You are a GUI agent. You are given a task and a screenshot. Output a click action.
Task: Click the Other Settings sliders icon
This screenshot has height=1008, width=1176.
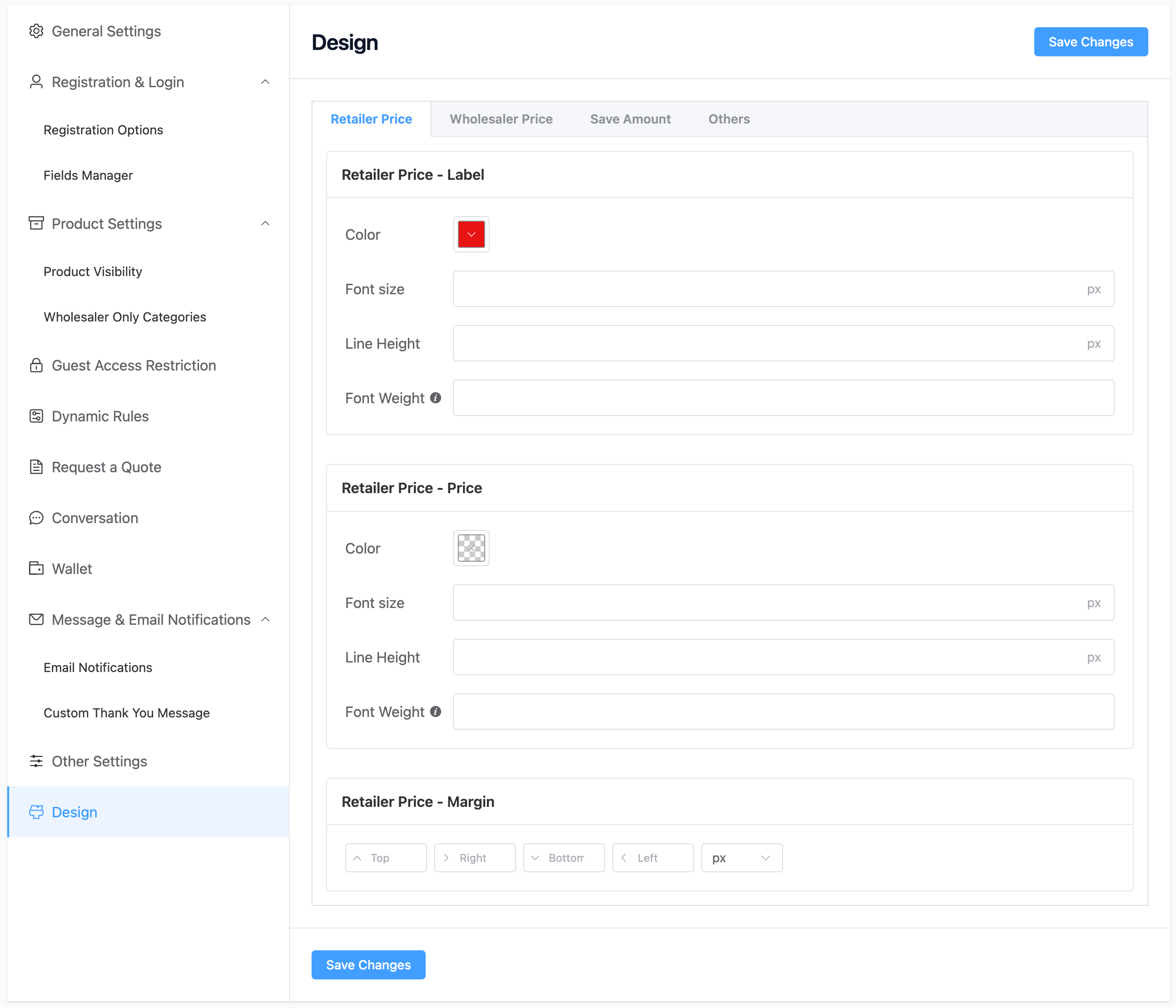coord(36,761)
